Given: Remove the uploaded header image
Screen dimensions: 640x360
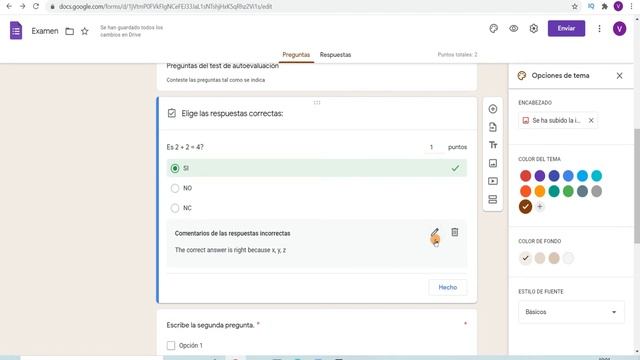Looking at the screenshot, I should pyautogui.click(x=591, y=120).
